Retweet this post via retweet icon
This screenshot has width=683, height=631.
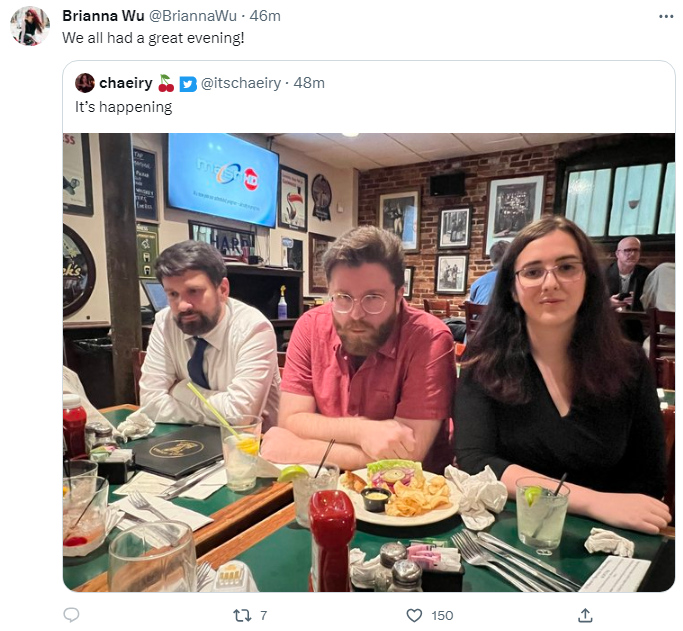point(242,615)
